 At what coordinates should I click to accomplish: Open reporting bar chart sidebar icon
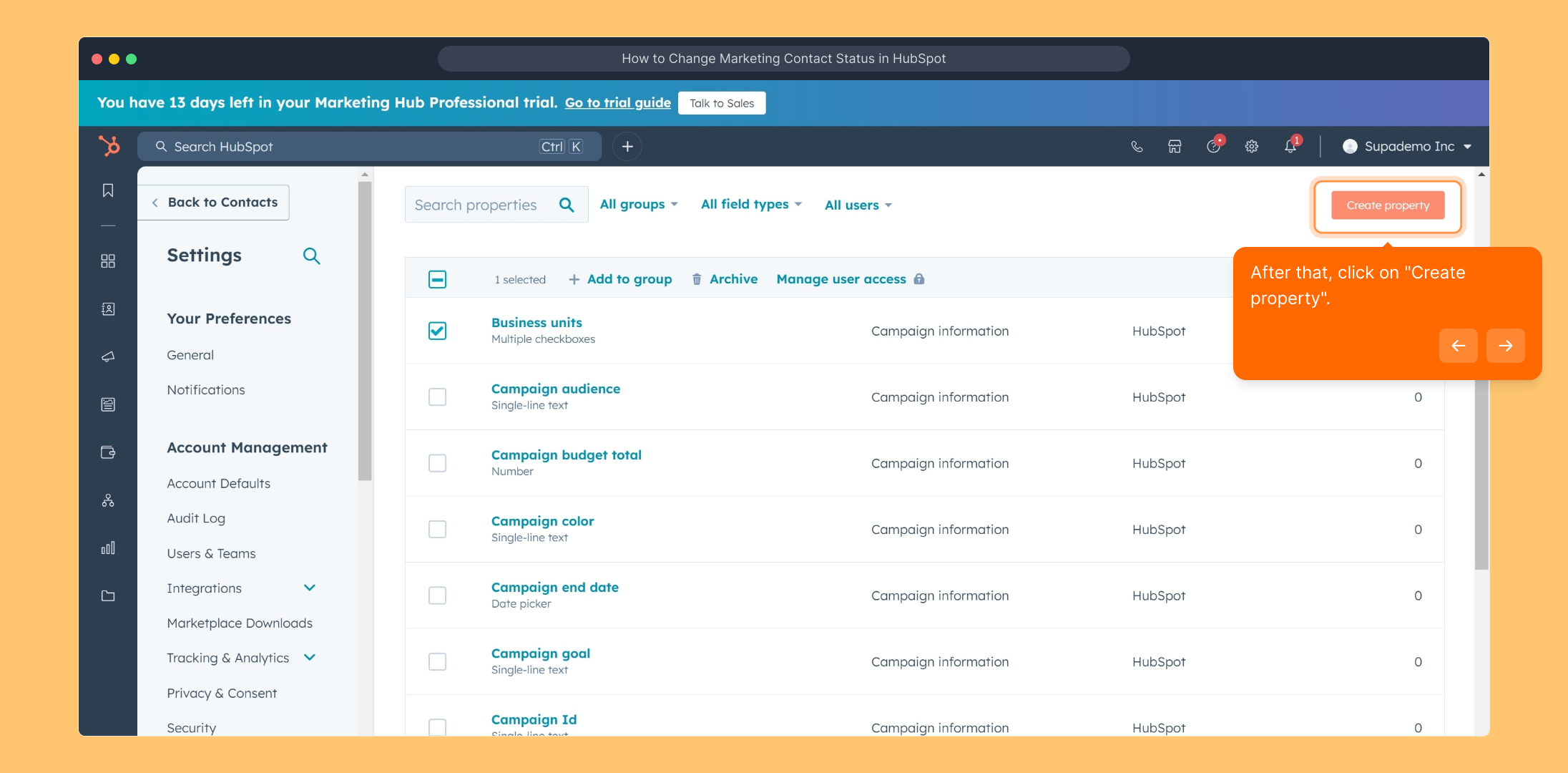pos(108,548)
